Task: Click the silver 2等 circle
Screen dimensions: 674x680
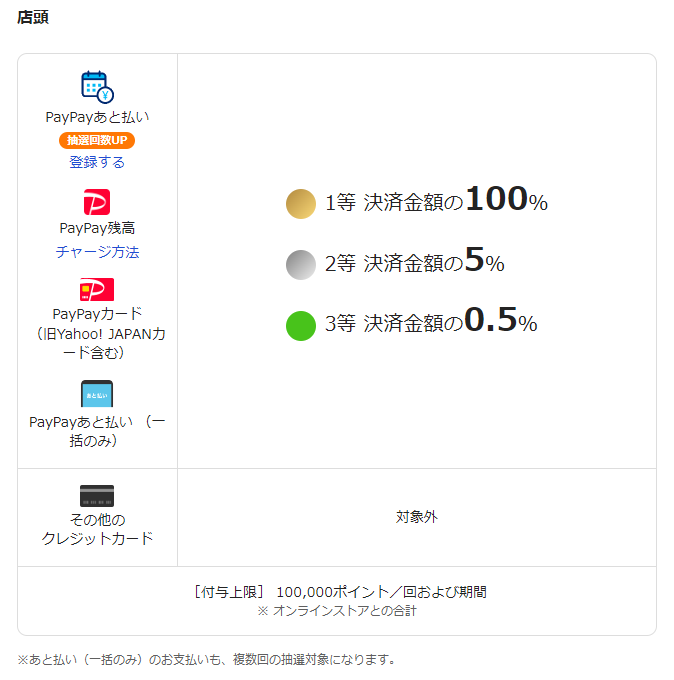Action: click(301, 265)
